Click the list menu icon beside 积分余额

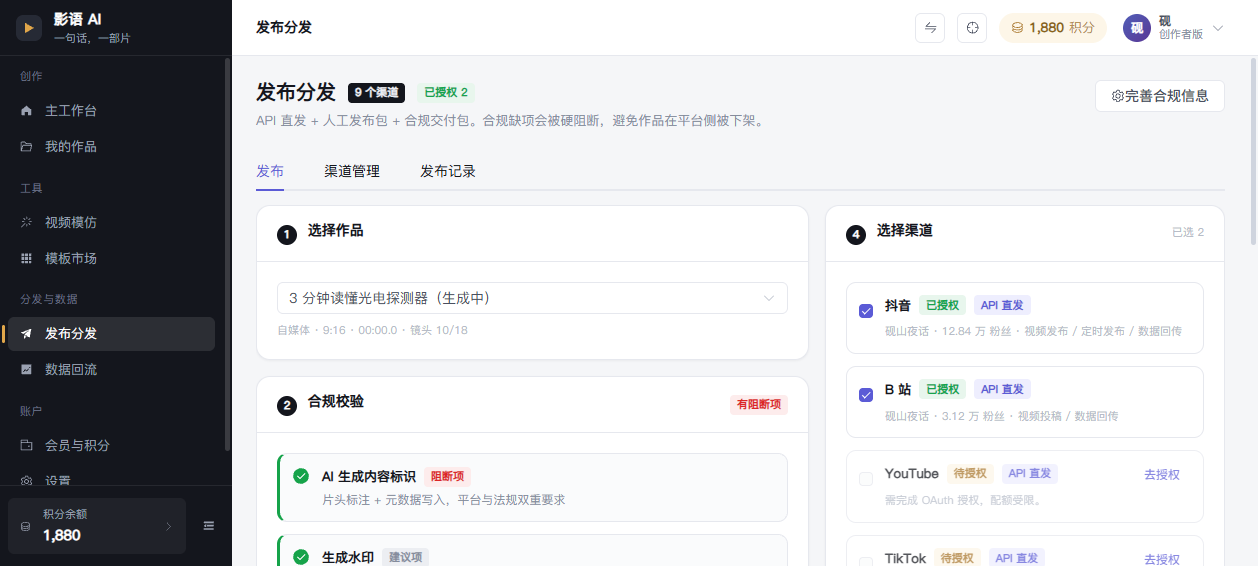(209, 526)
